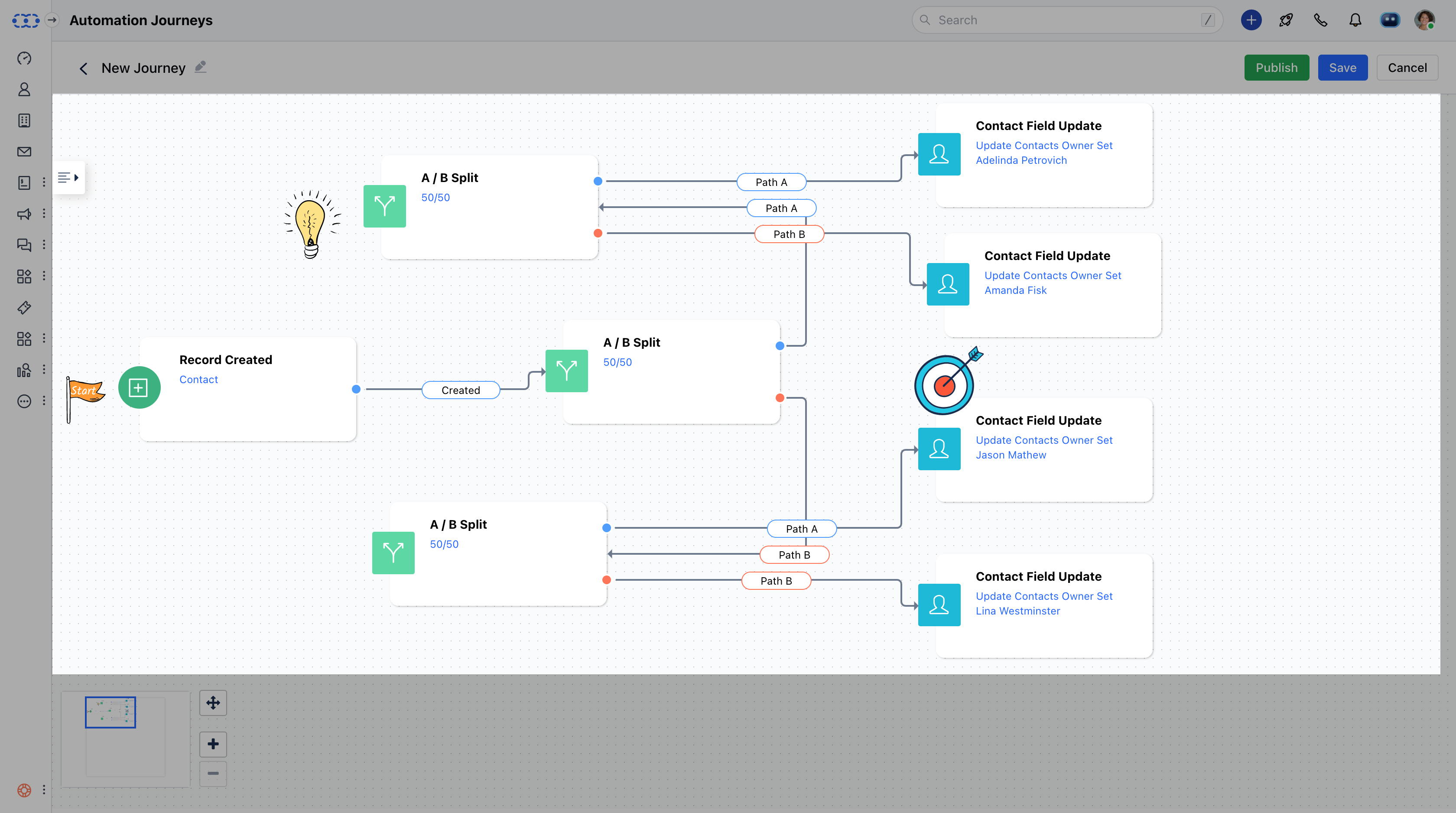Expand the collapsed side panel toggle
1456x813 pixels.
68,178
